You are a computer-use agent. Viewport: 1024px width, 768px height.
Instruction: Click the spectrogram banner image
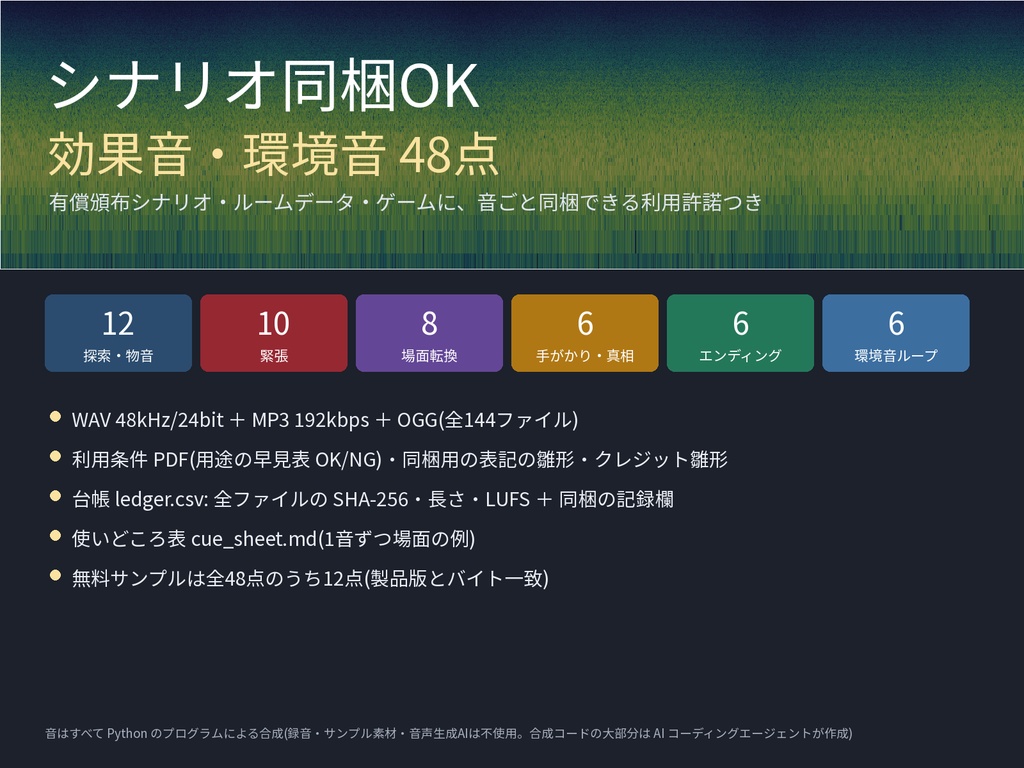point(512,135)
